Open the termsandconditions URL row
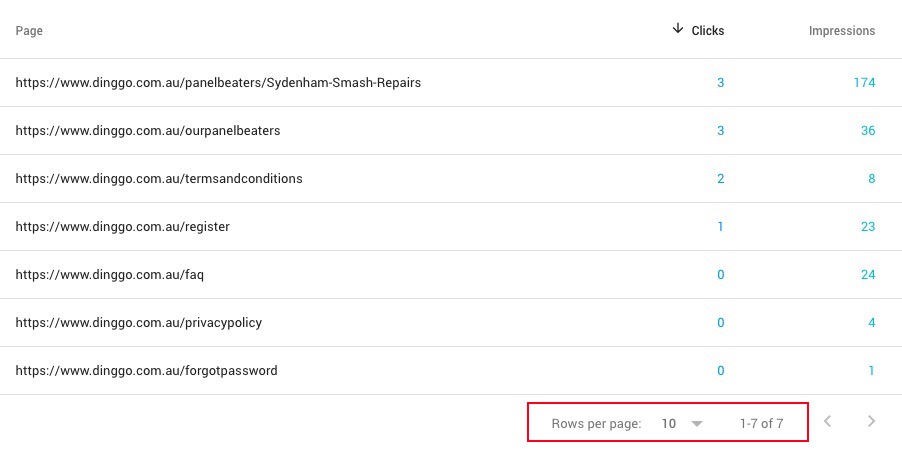This screenshot has width=902, height=449. 159,179
